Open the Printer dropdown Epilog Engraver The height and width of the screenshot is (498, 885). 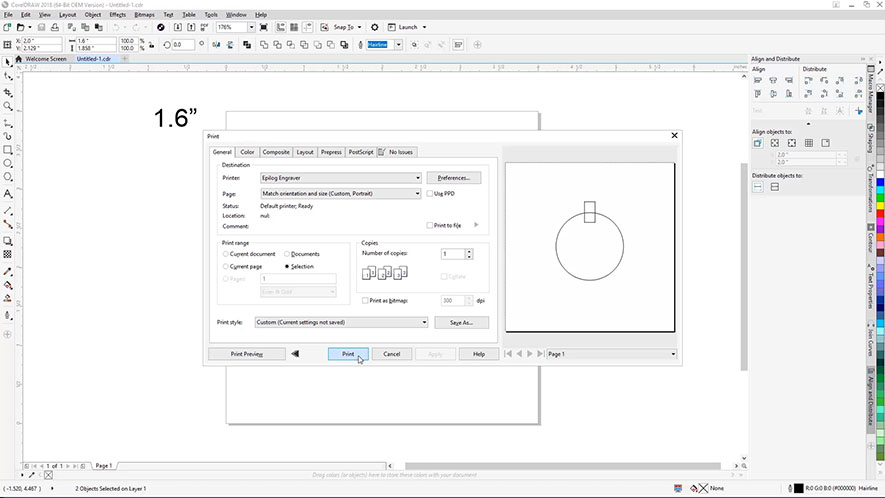coord(340,178)
